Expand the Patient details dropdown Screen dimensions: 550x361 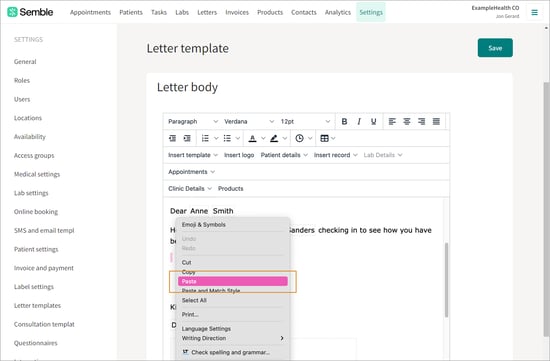(284, 155)
